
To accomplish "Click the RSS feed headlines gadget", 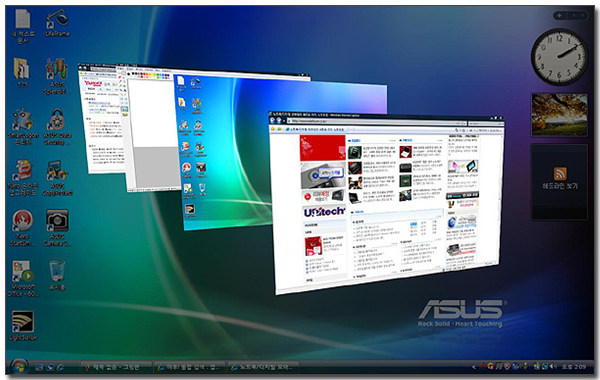I will [559, 181].
